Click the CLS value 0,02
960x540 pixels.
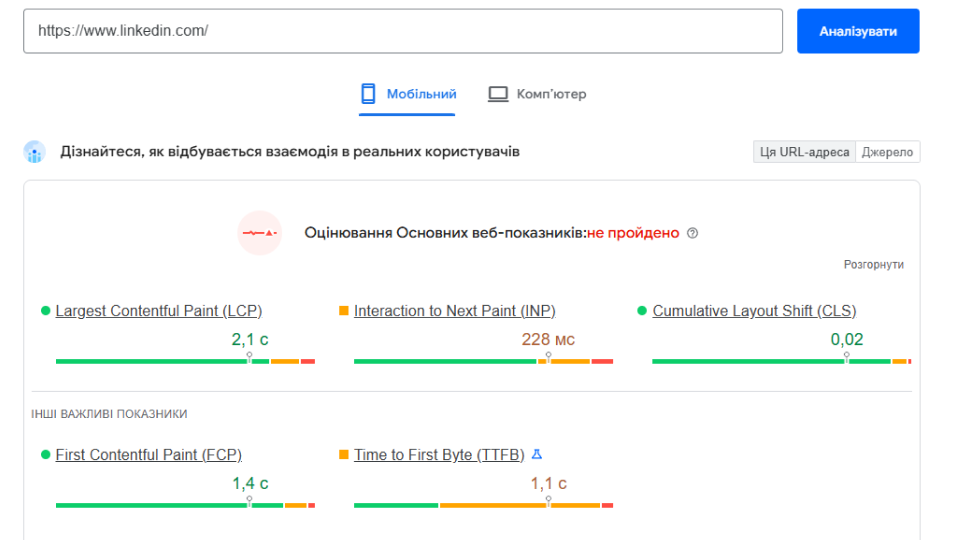pos(847,339)
